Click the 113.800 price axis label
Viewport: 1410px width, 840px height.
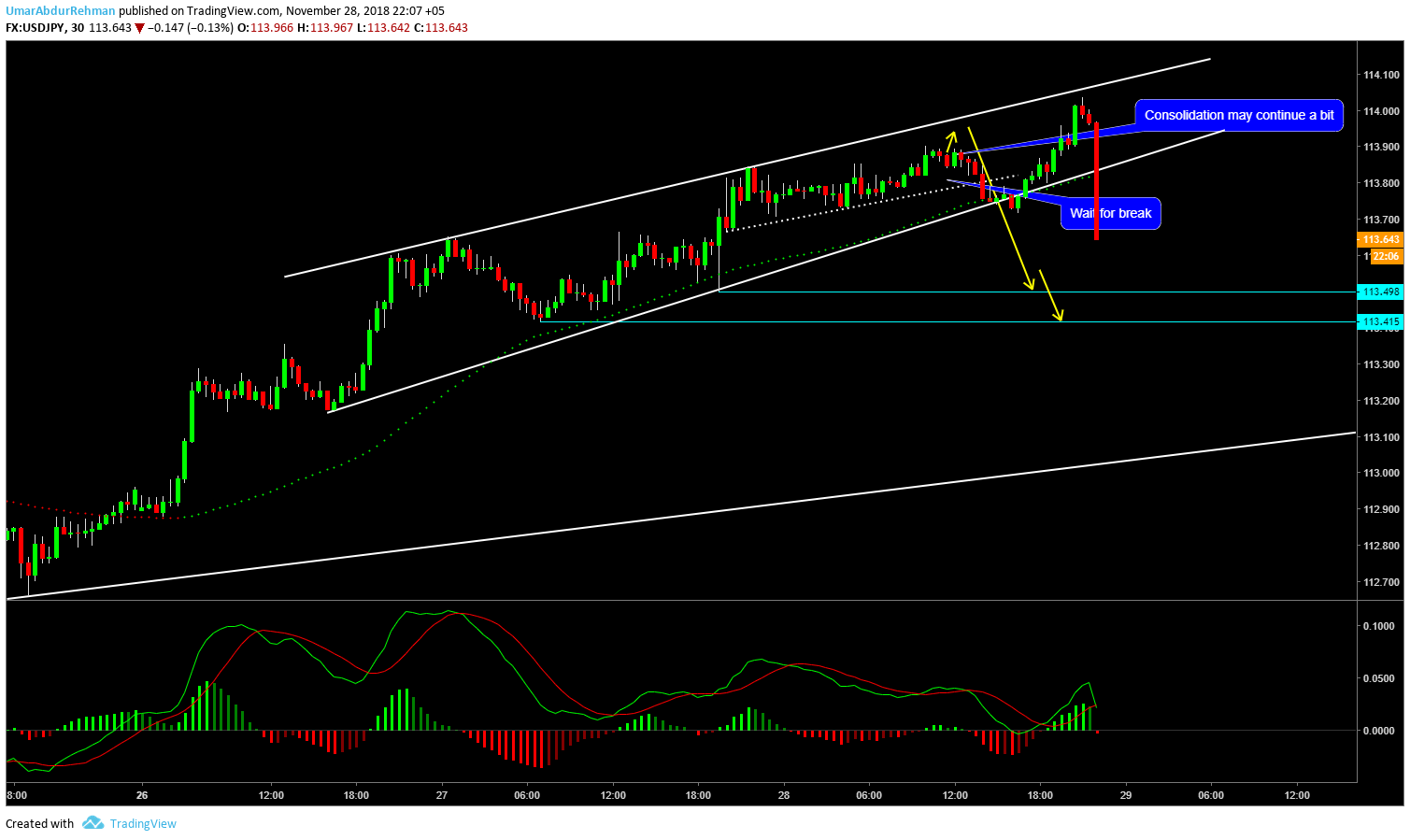coord(1381,183)
